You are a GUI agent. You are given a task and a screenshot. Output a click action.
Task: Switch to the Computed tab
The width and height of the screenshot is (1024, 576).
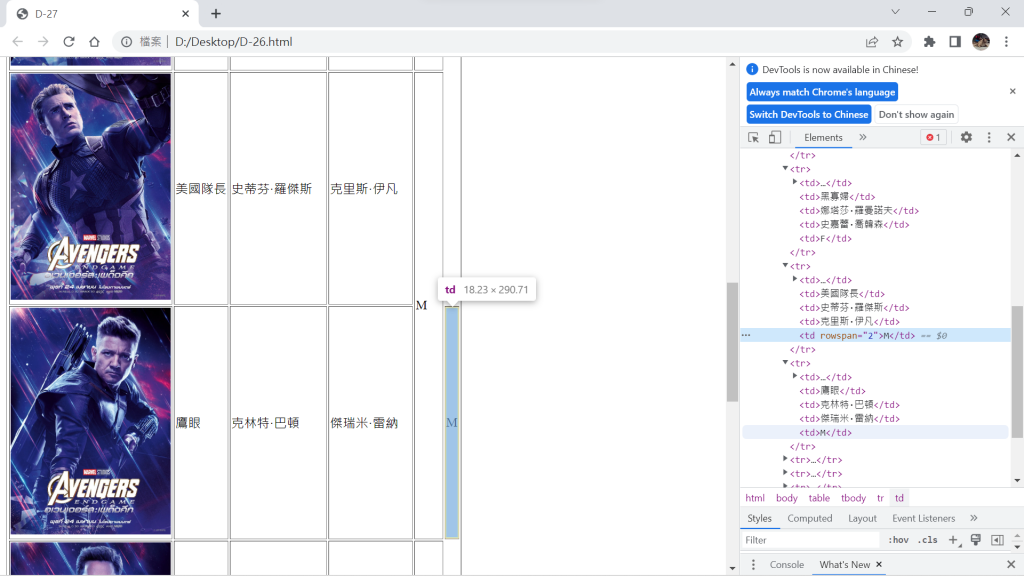click(x=810, y=519)
